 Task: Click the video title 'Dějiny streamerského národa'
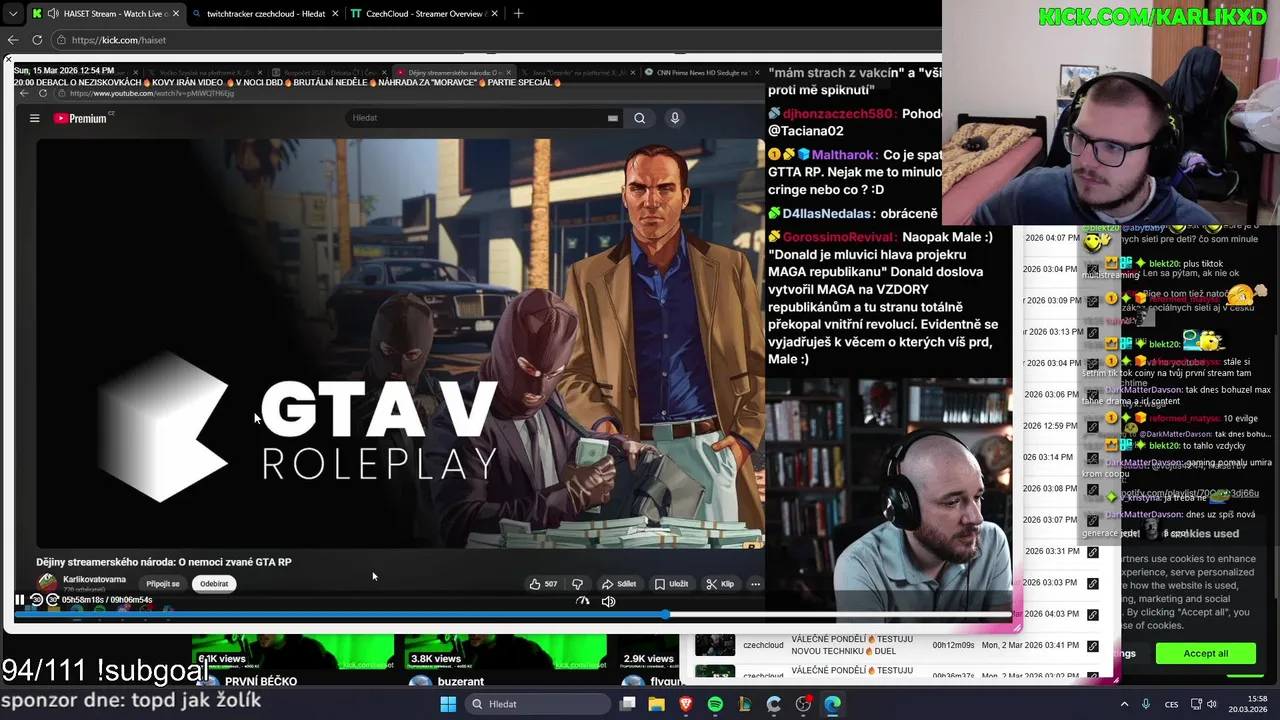tap(164, 562)
